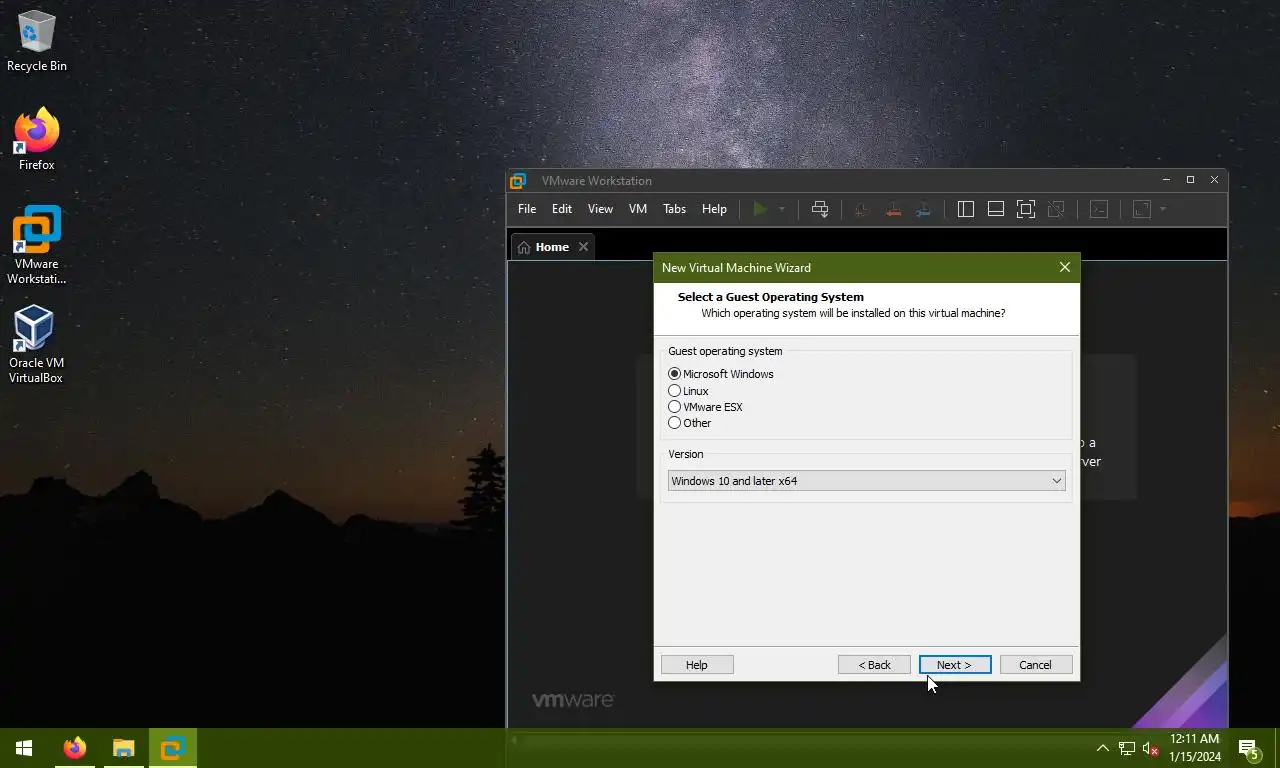Click the Enter Full Screen toolbar icon

[x=1026, y=209]
